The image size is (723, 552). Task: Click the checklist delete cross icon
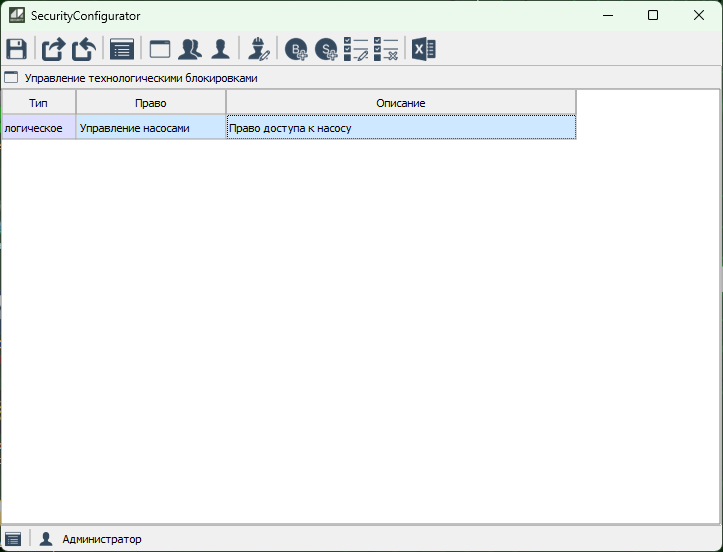pyautogui.click(x=386, y=49)
